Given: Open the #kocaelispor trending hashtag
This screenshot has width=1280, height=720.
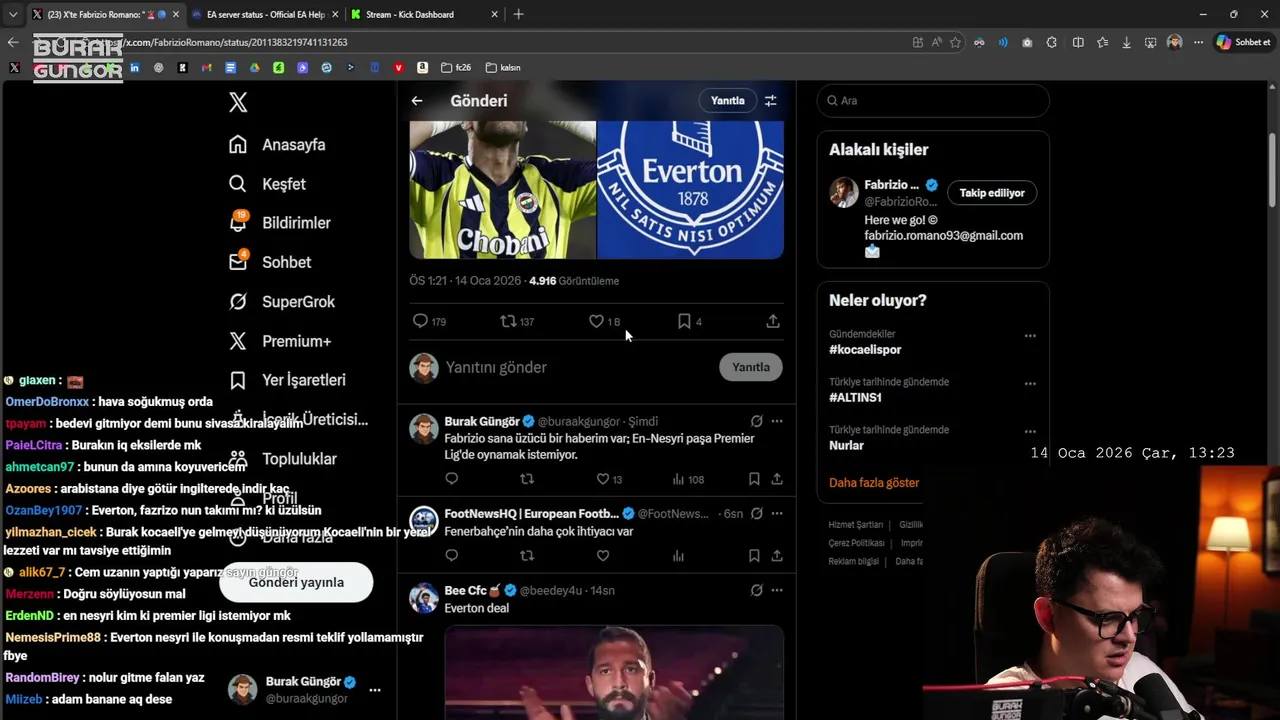Looking at the screenshot, I should click(x=865, y=350).
